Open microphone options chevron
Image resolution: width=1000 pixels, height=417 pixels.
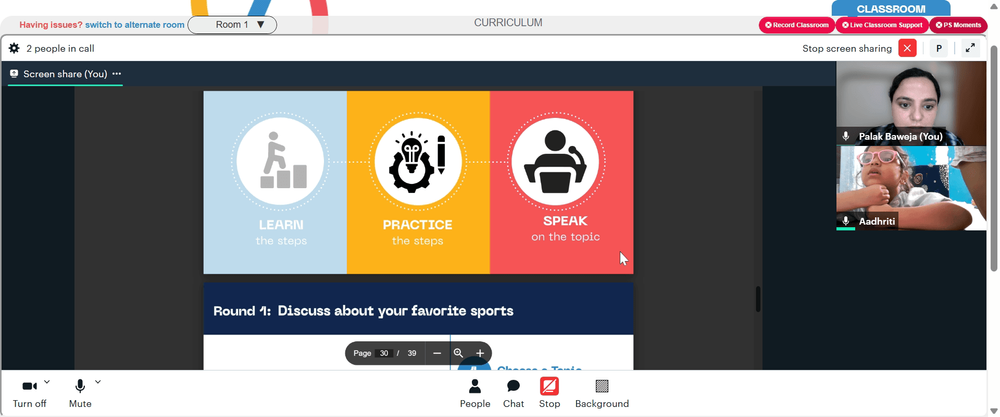[x=98, y=382]
